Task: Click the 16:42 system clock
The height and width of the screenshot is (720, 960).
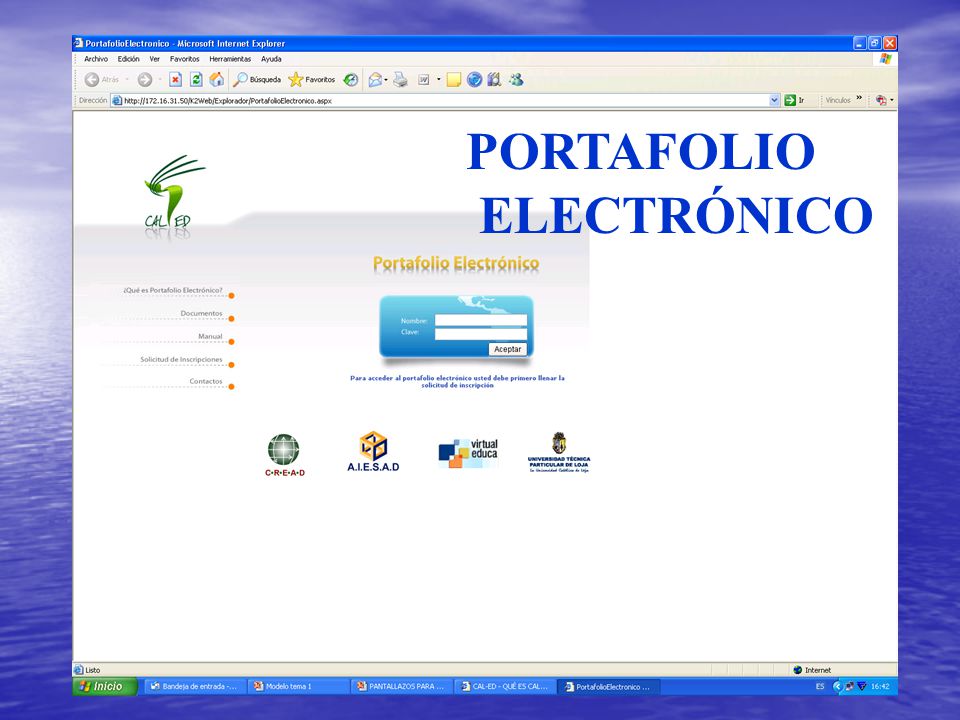Action: [880, 686]
